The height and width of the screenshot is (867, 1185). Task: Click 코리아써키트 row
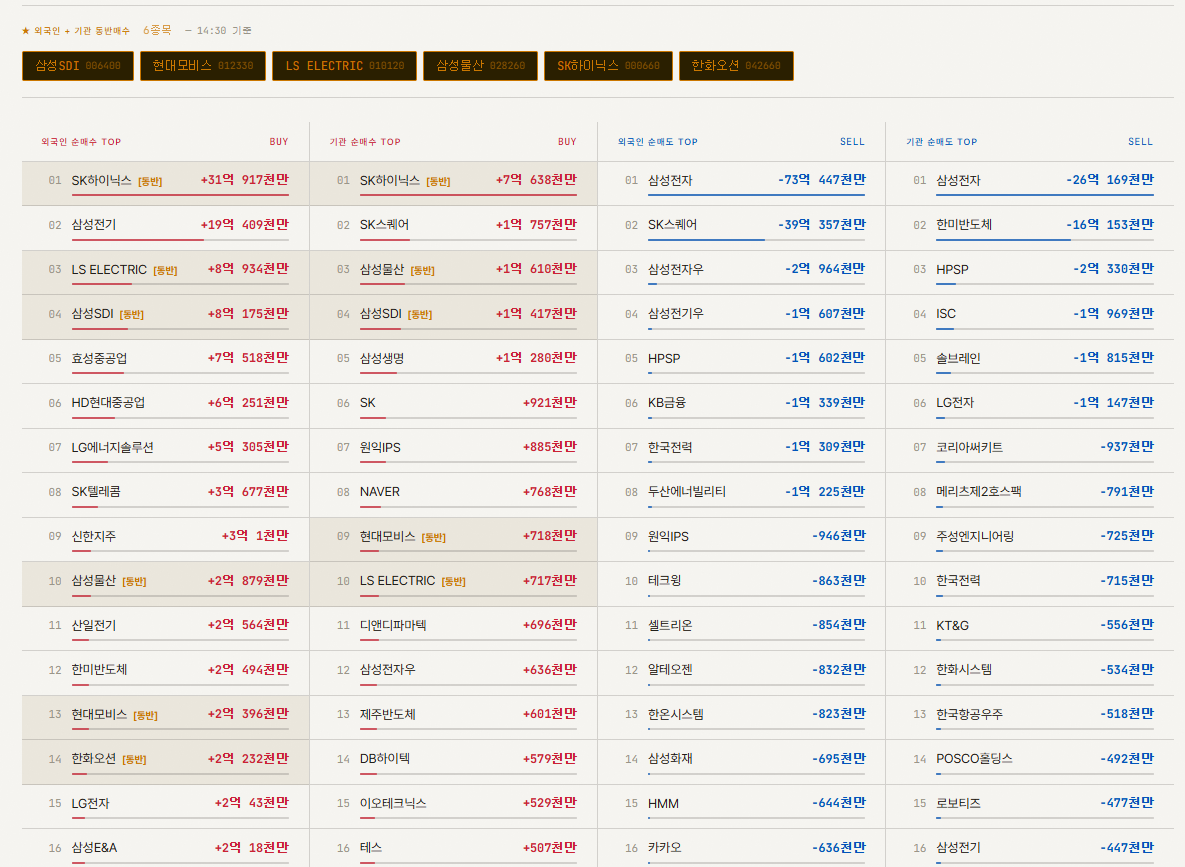coord(1030,451)
